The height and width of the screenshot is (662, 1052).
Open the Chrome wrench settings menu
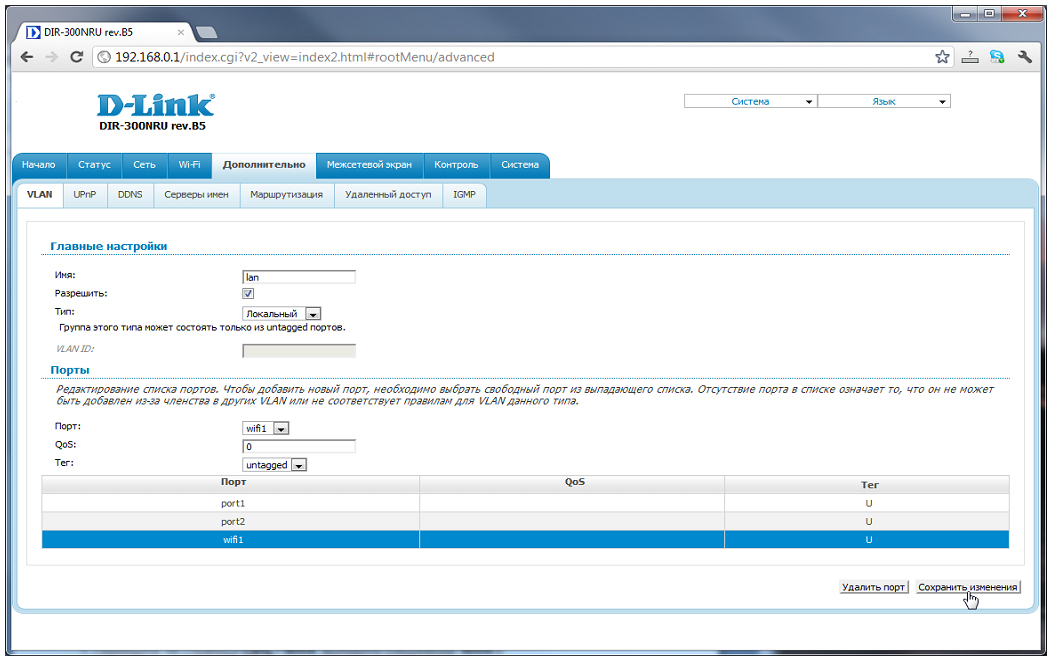click(1025, 57)
